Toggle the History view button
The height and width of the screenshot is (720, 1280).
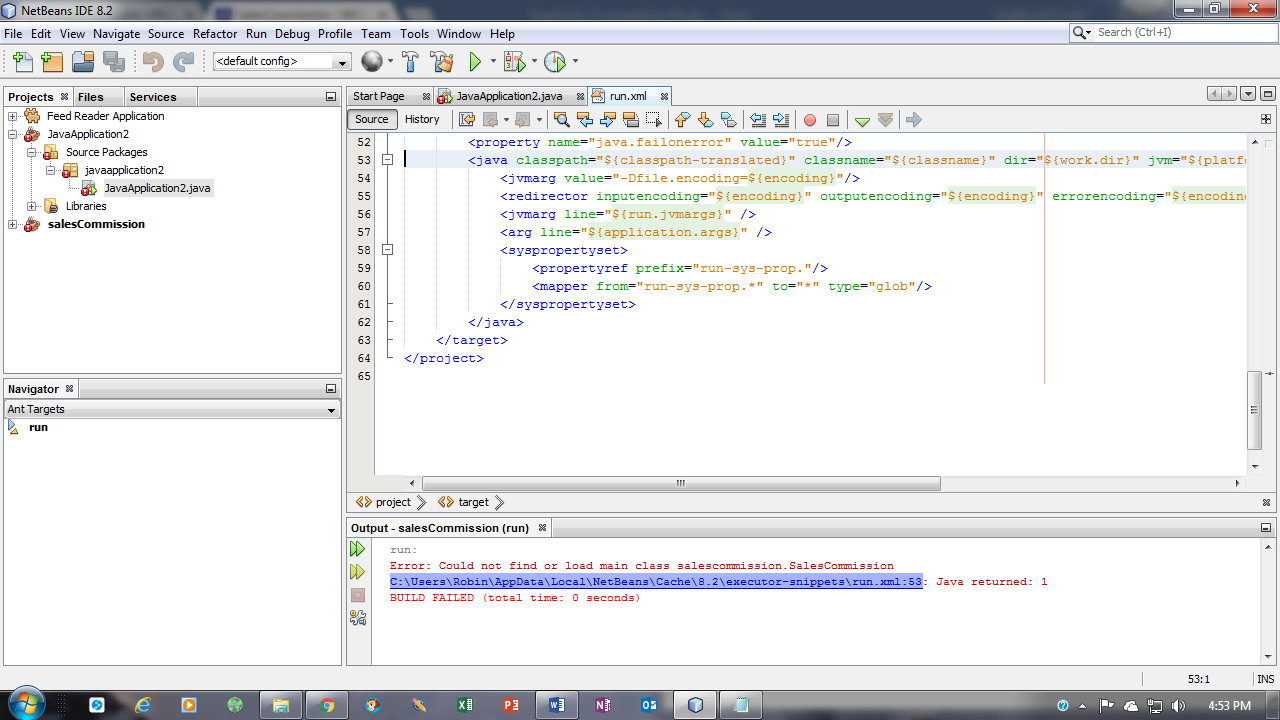pyautogui.click(x=422, y=119)
